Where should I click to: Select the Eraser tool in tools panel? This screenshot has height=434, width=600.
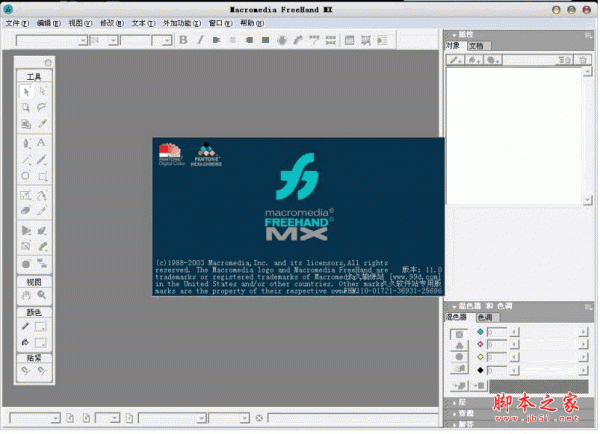tap(26, 210)
